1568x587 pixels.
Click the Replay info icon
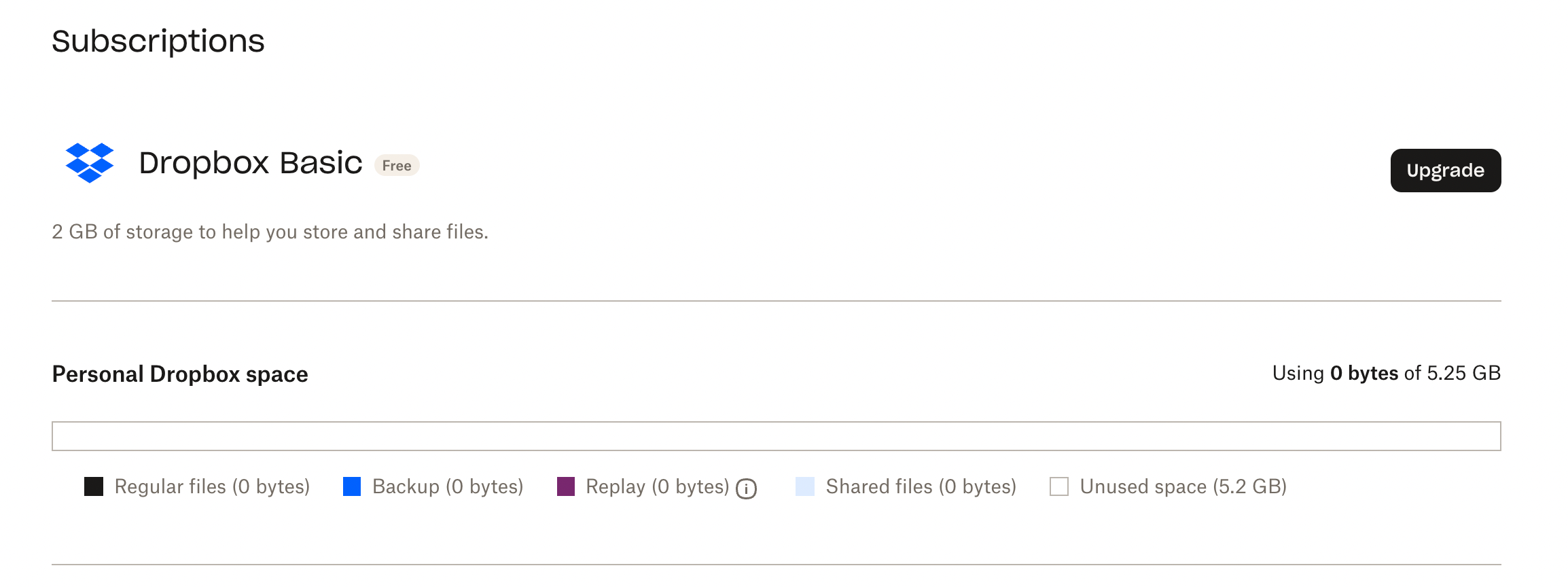[x=746, y=488]
